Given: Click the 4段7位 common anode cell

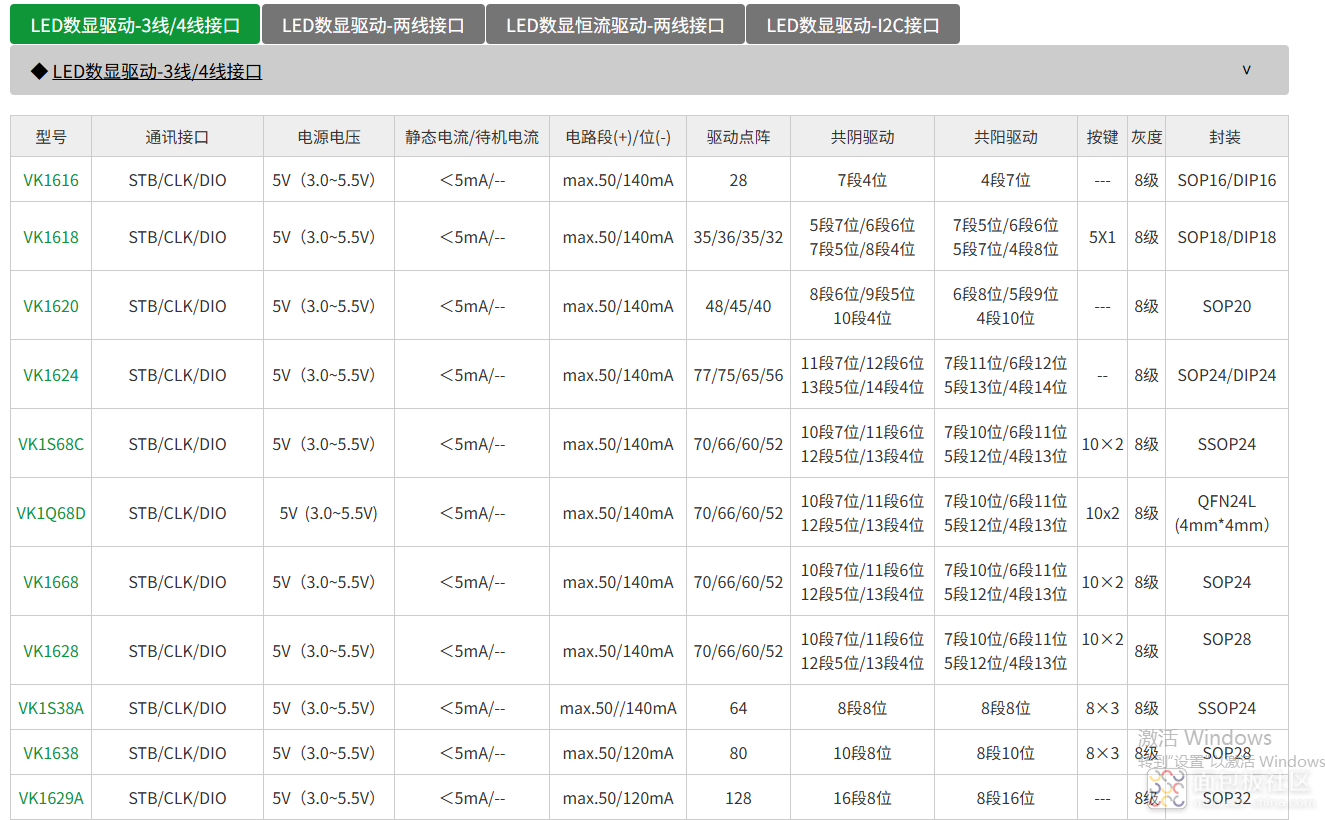Looking at the screenshot, I should point(1006,181).
